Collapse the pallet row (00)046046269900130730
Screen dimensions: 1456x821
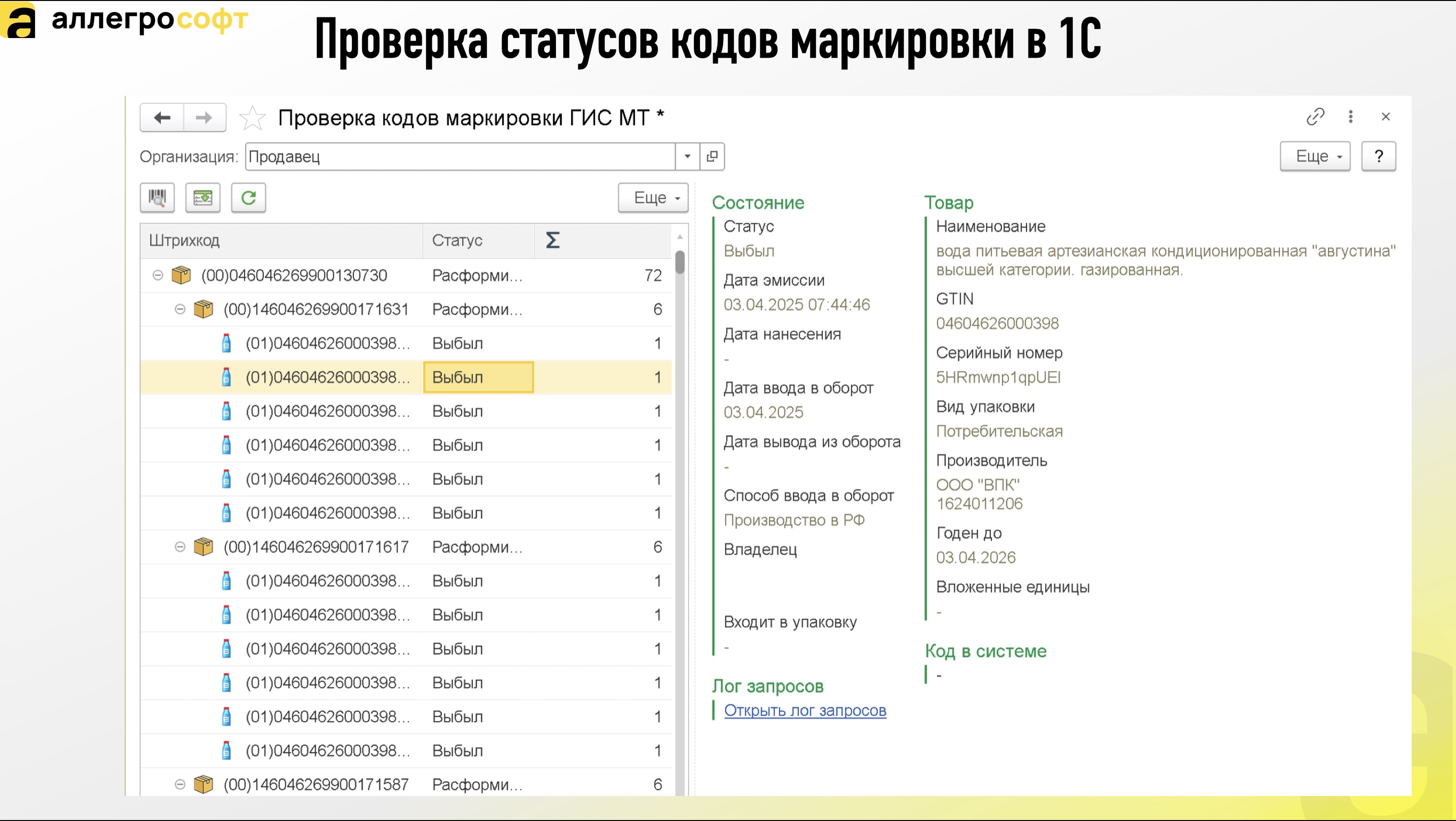click(158, 275)
